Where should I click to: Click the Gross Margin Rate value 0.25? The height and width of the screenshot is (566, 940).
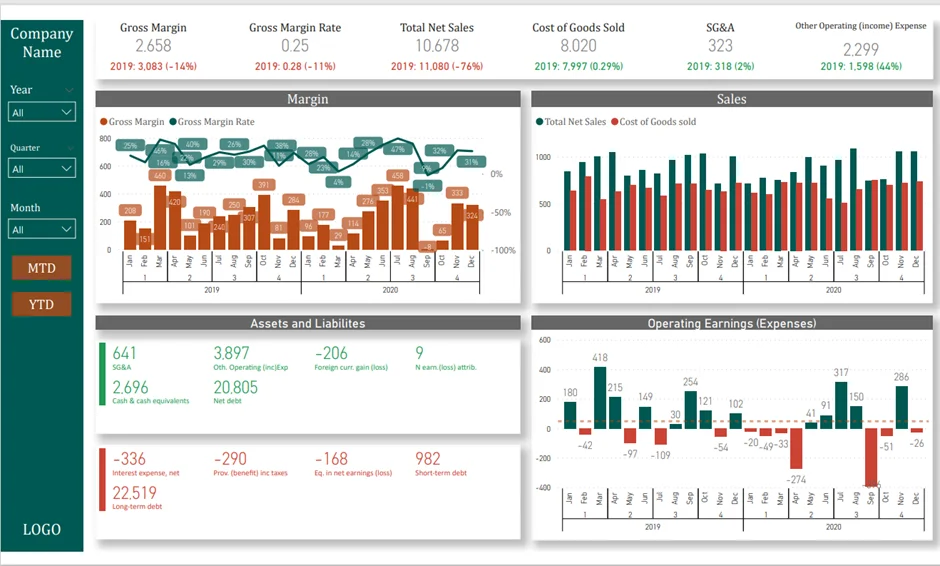pos(295,46)
